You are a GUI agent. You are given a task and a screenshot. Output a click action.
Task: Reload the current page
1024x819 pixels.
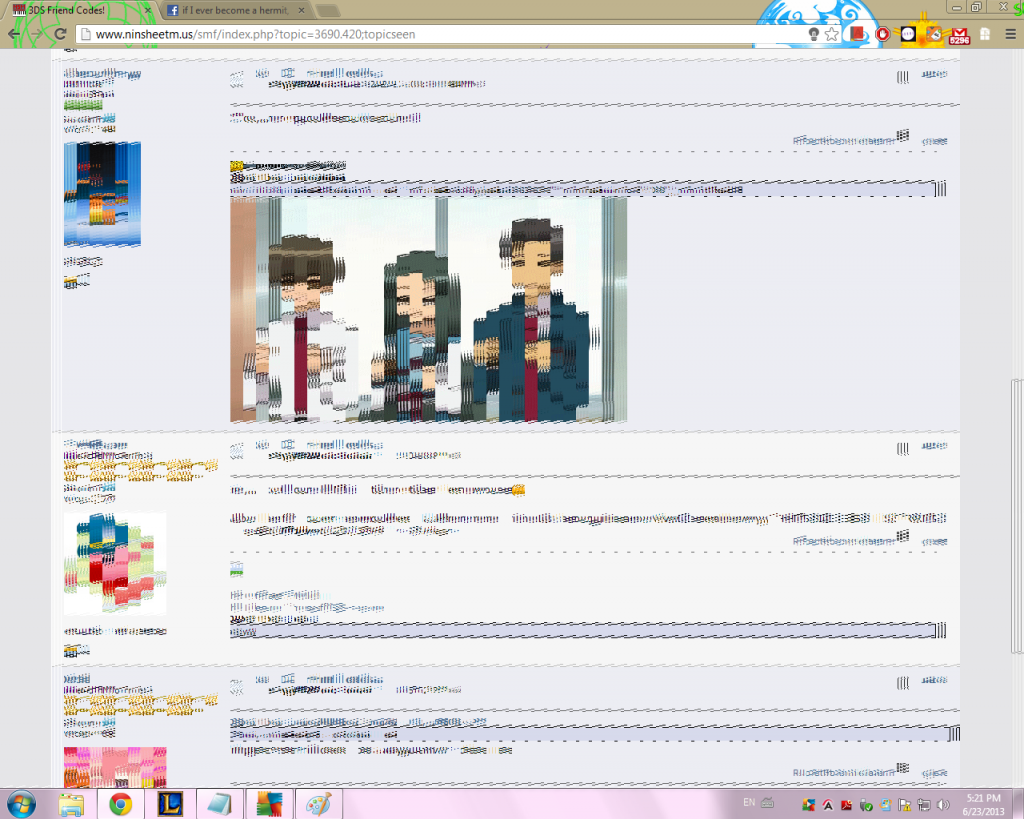(60, 34)
